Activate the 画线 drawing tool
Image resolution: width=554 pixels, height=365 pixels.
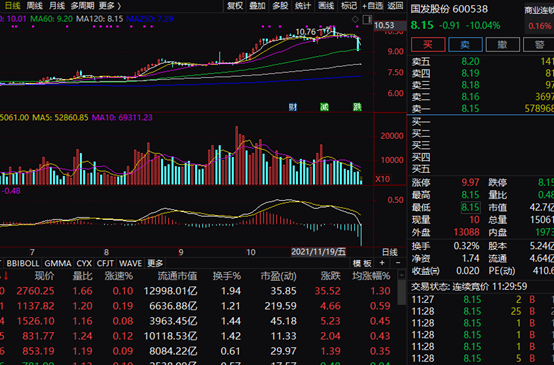(326, 6)
